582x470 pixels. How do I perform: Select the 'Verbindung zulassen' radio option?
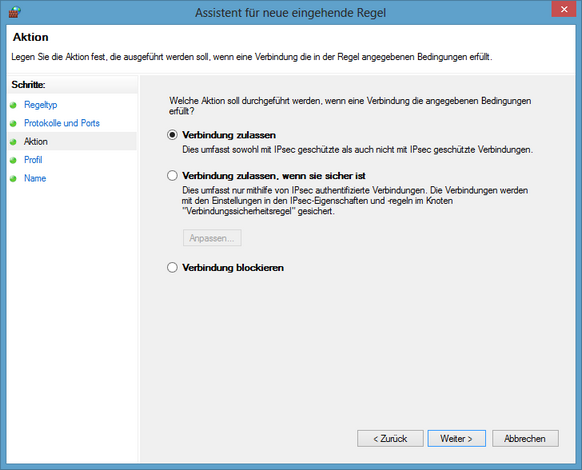[172, 135]
